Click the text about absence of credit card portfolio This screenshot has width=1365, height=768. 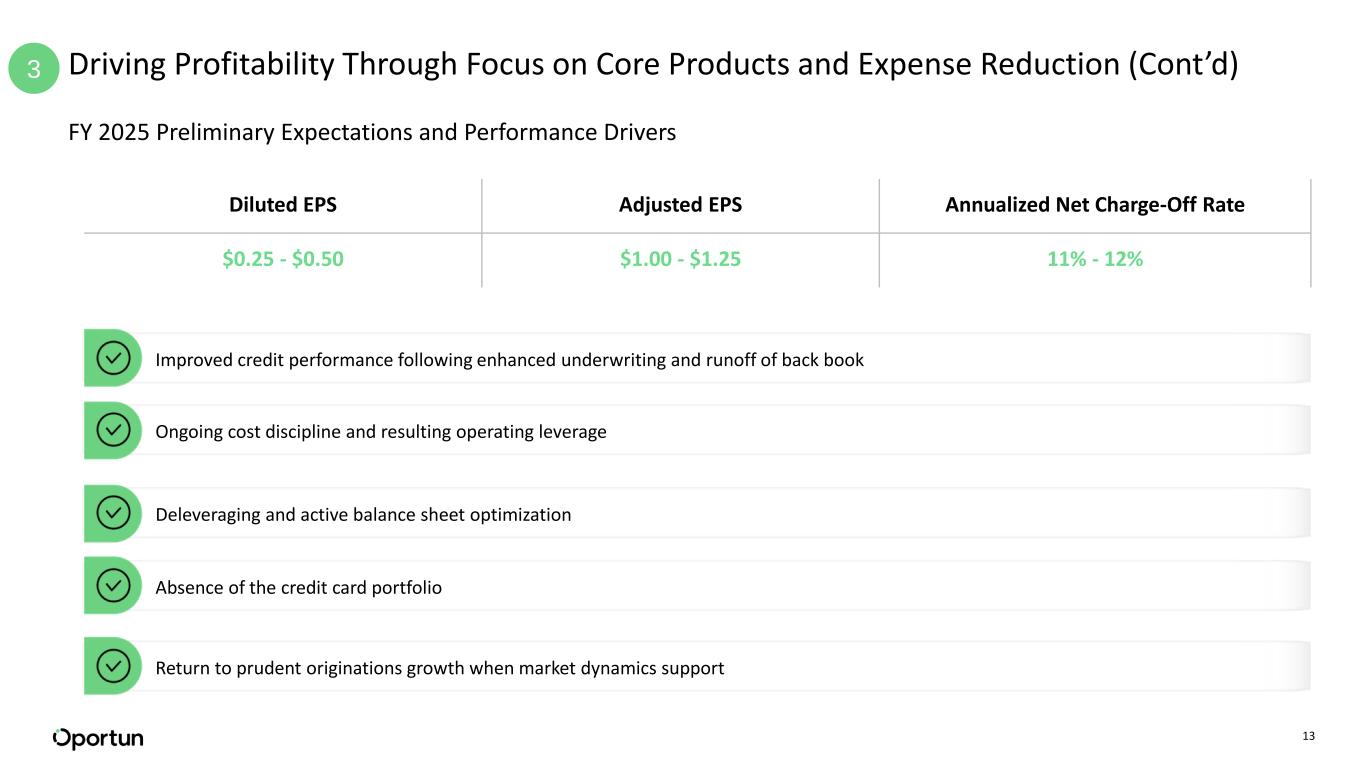298,588
